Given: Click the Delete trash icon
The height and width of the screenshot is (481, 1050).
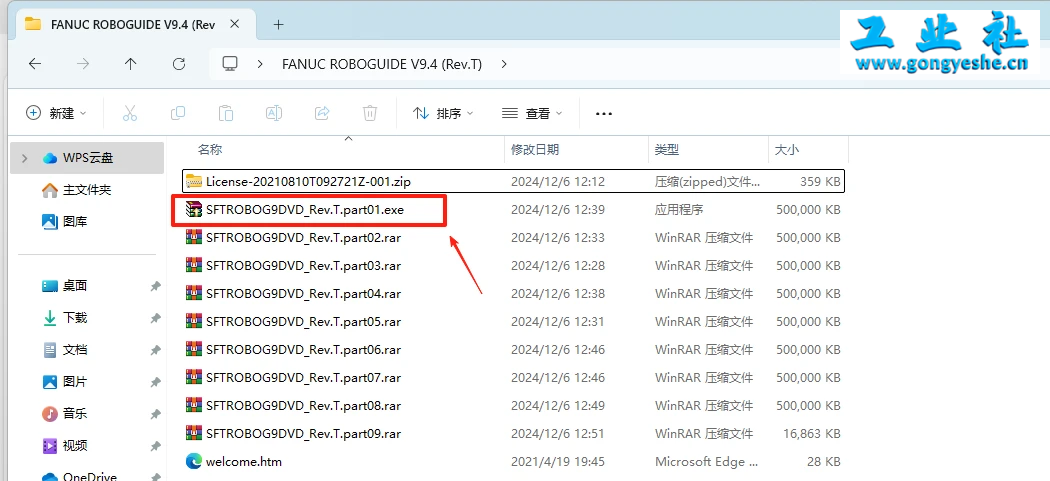Looking at the screenshot, I should pyautogui.click(x=370, y=113).
